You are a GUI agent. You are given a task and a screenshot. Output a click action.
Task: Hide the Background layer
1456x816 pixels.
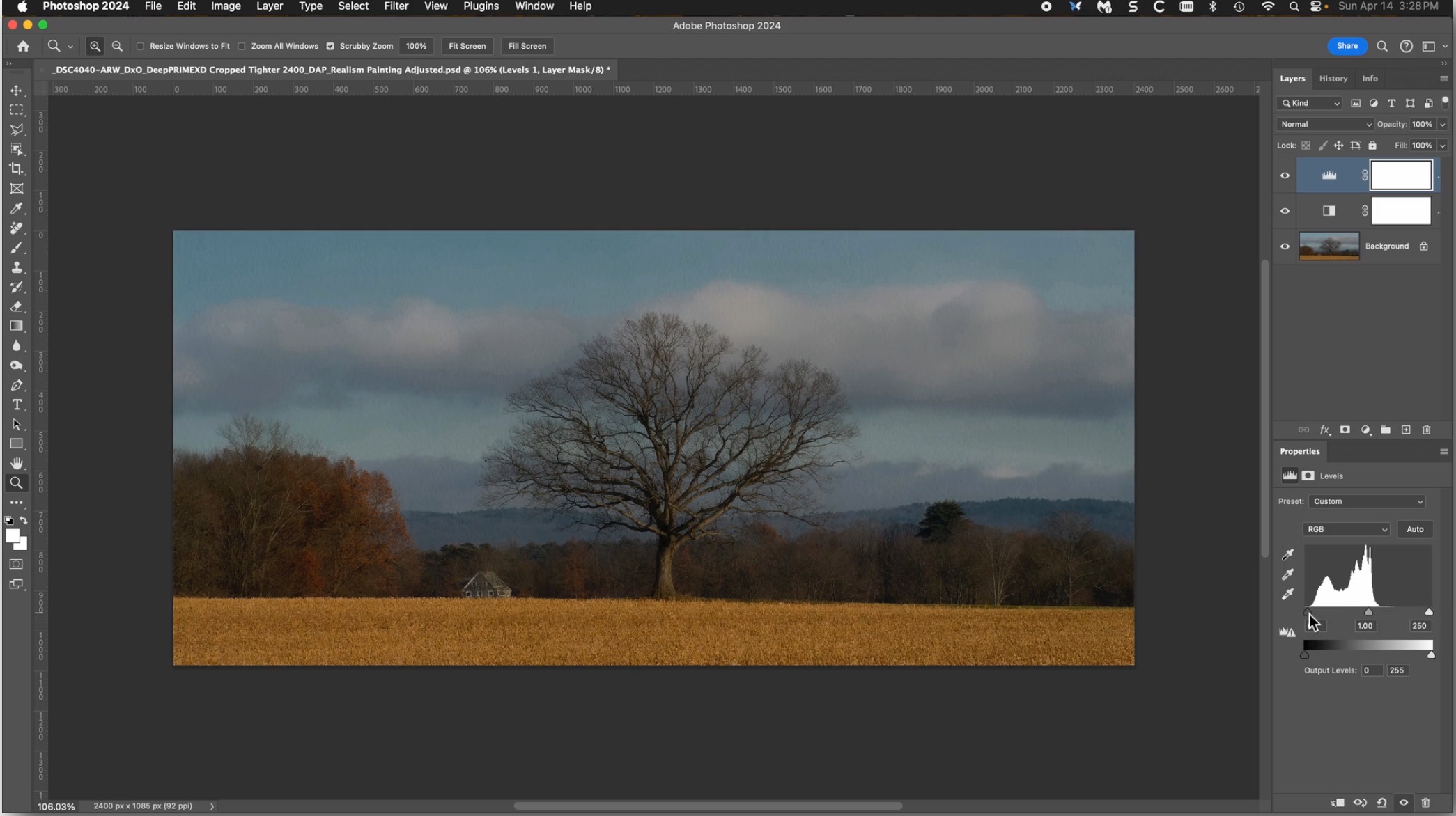pos(1285,246)
